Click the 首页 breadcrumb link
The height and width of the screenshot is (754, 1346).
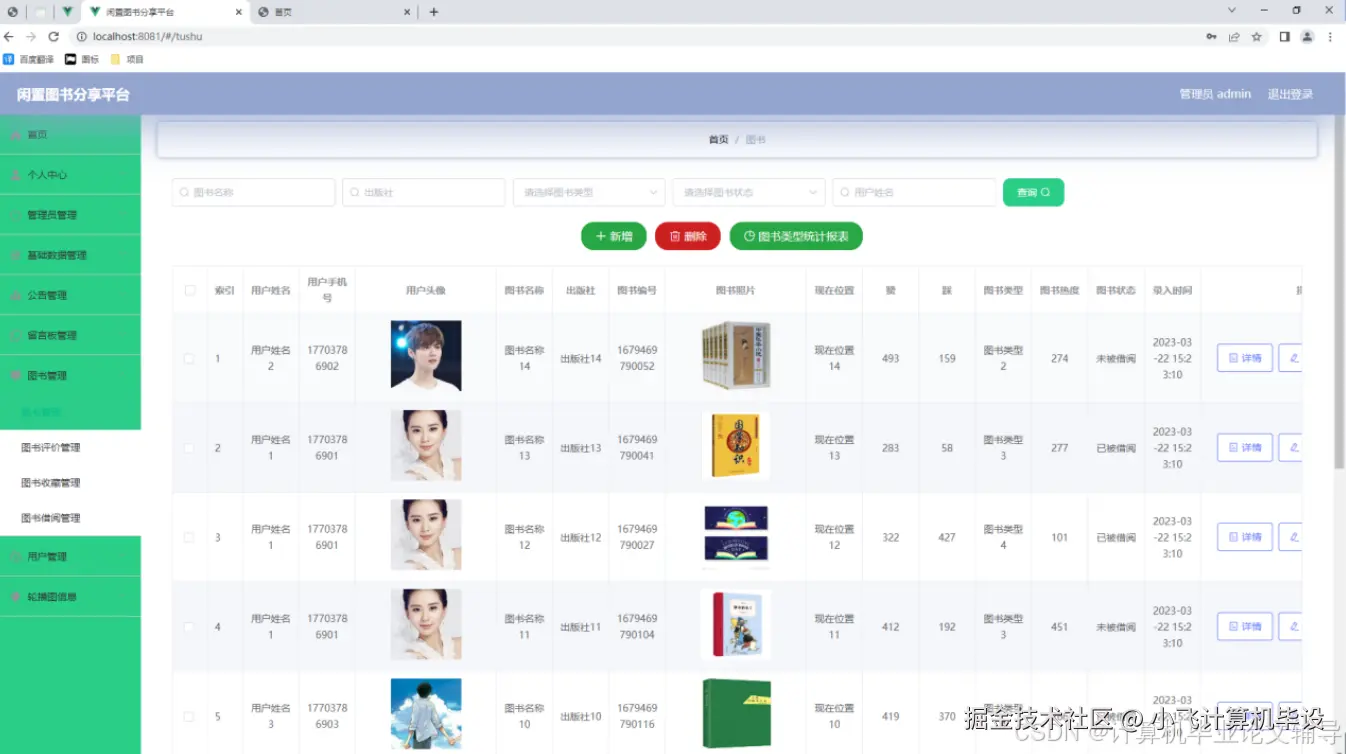(718, 140)
